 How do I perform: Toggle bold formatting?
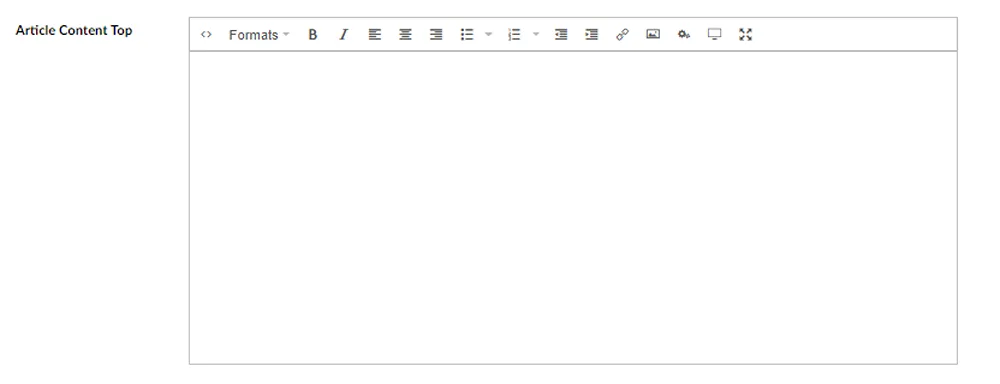312,34
